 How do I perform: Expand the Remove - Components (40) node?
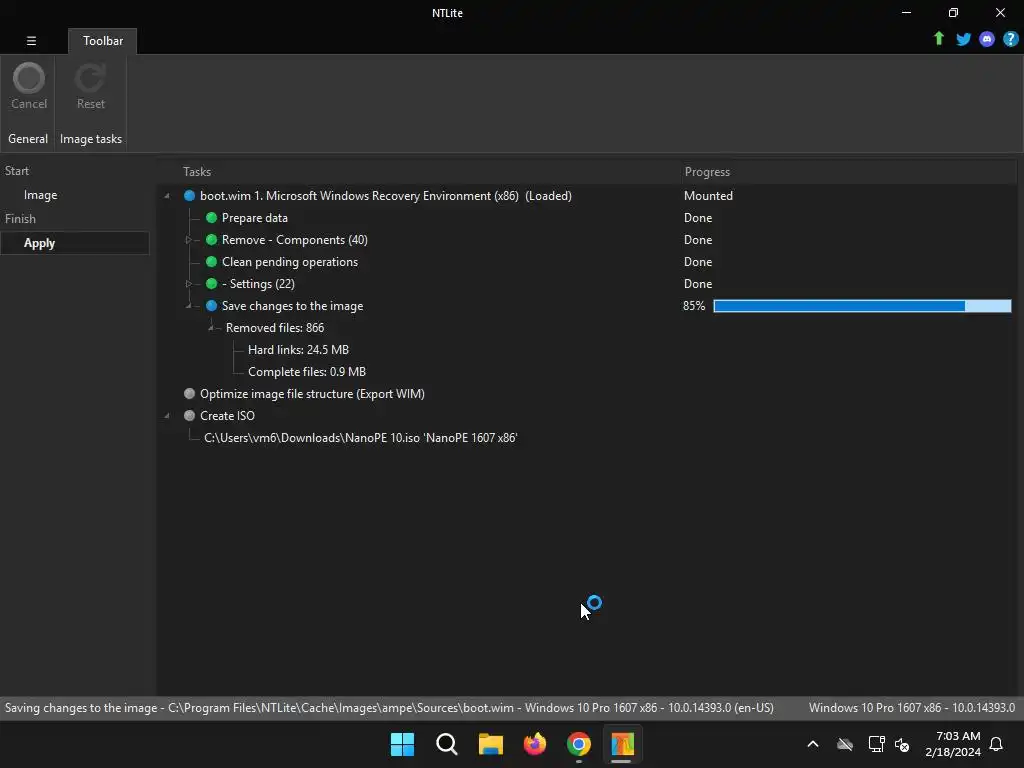(x=189, y=240)
